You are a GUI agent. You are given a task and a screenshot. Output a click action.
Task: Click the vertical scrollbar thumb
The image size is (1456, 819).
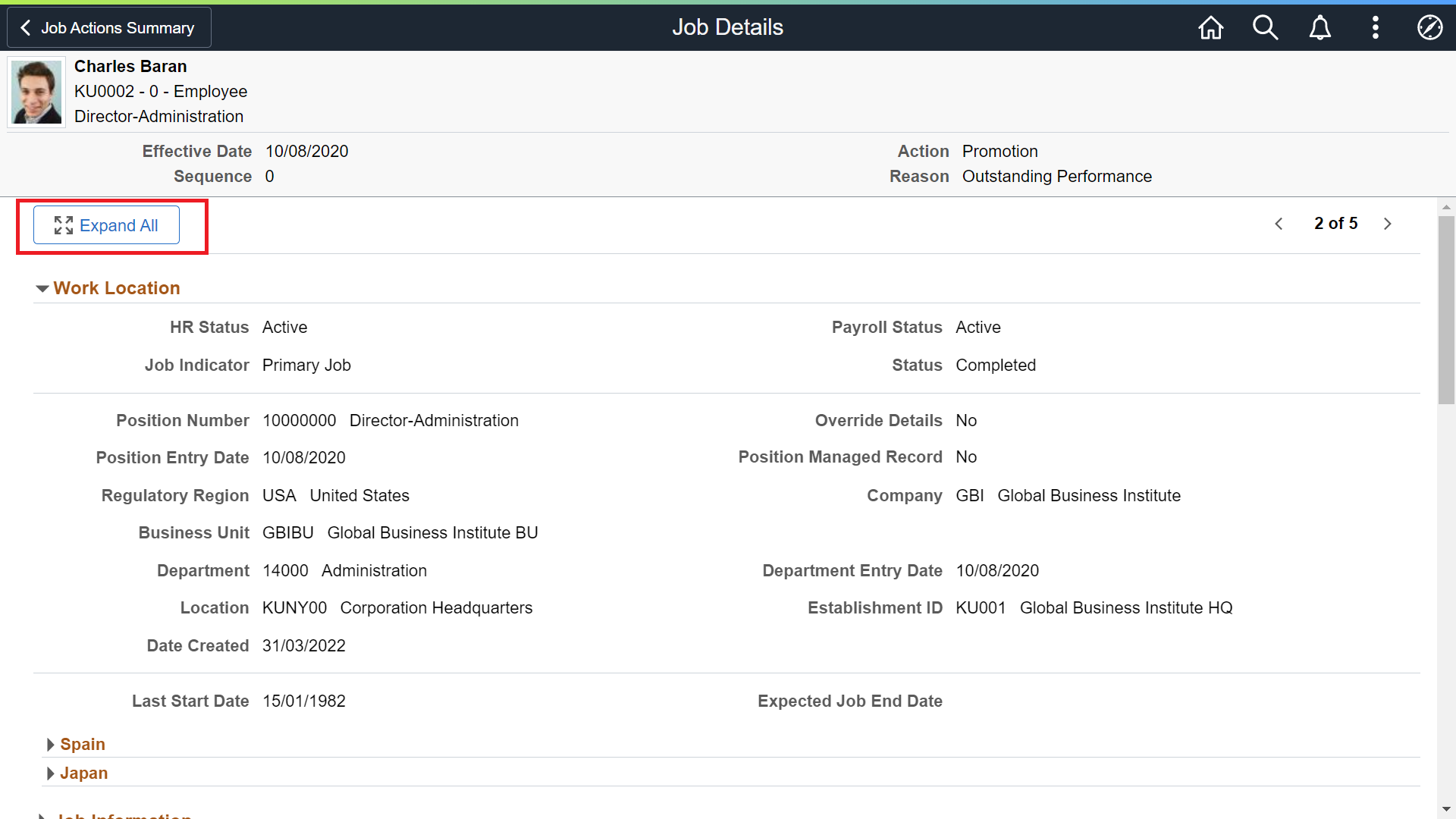point(1446,311)
